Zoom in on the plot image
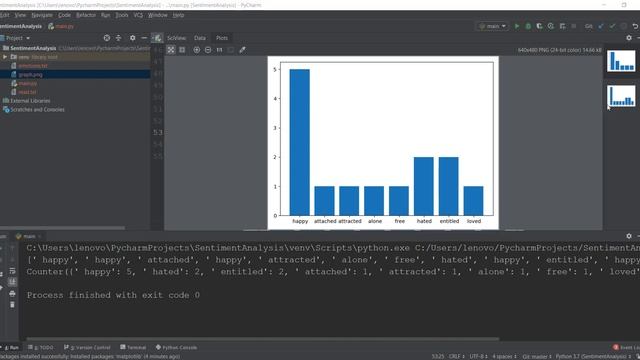Screen dimensions: 640x360 click(197, 50)
